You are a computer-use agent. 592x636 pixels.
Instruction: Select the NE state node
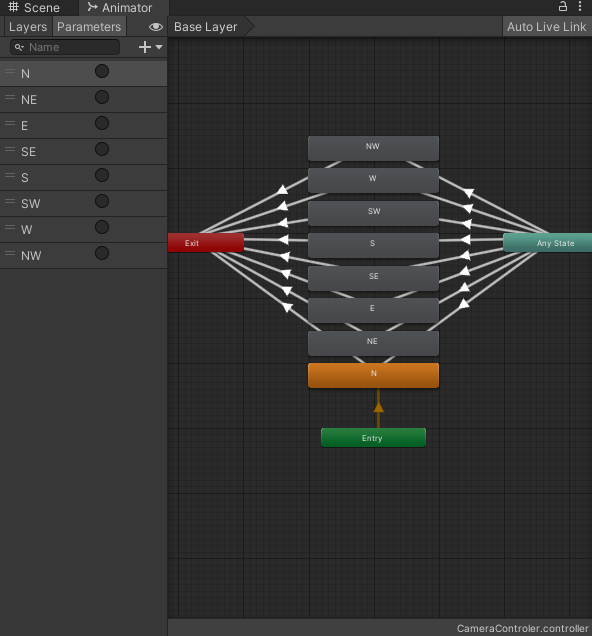tap(373, 343)
